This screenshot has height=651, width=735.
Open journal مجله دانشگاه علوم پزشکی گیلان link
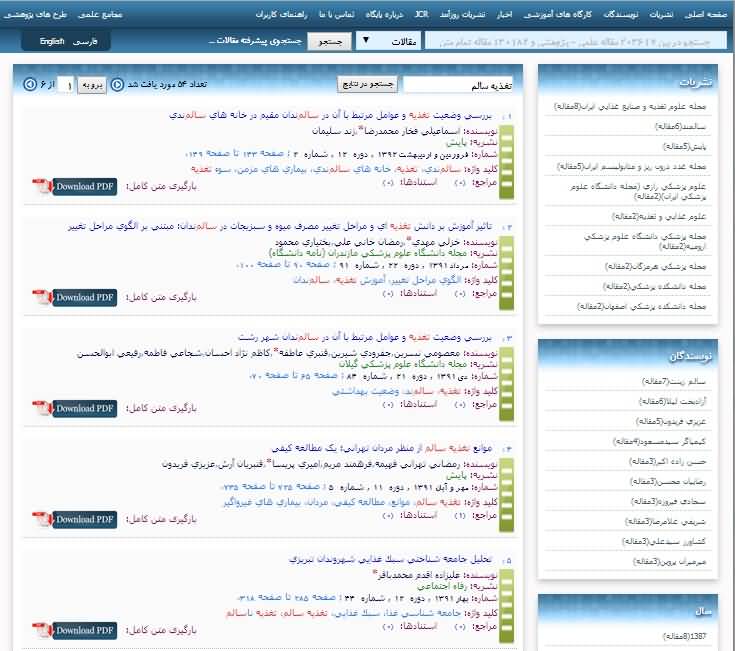[x=403, y=364]
